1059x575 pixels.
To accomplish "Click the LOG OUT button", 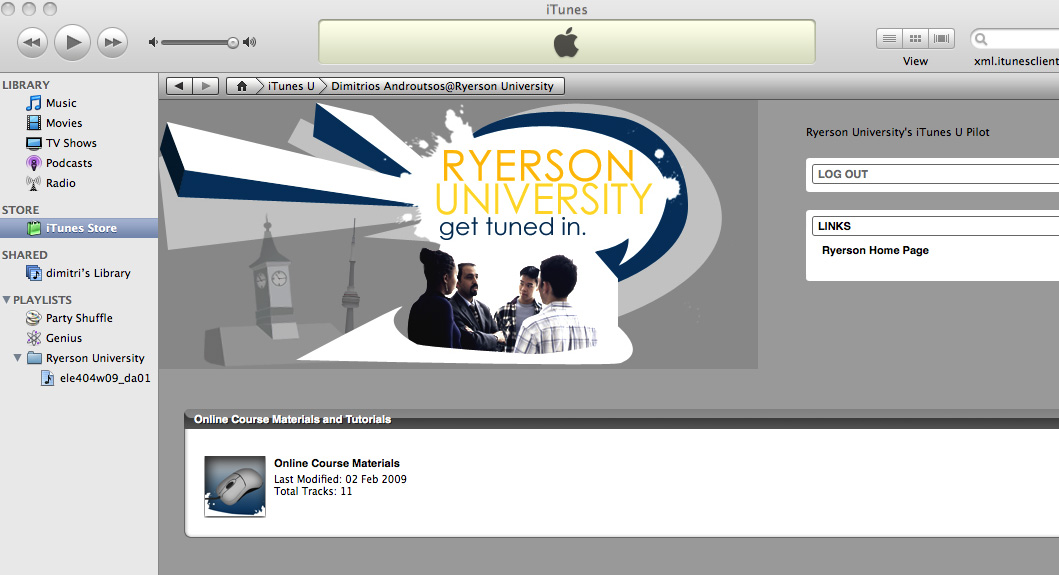I will [935, 174].
